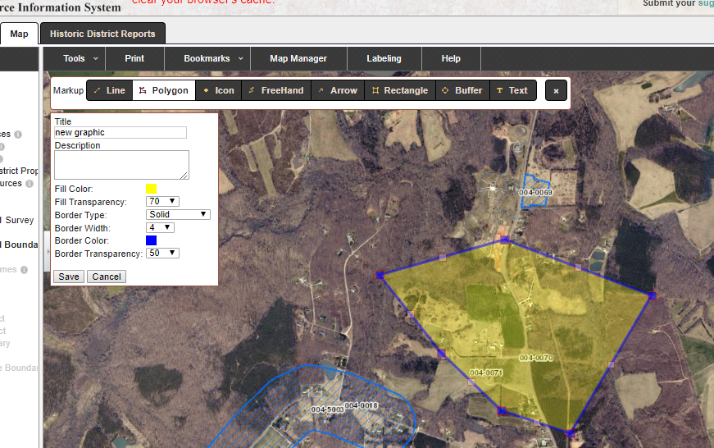714x448 pixels.
Task: Click the info icon next to Survey sidebar's 'ces'
Action: click(x=18, y=134)
